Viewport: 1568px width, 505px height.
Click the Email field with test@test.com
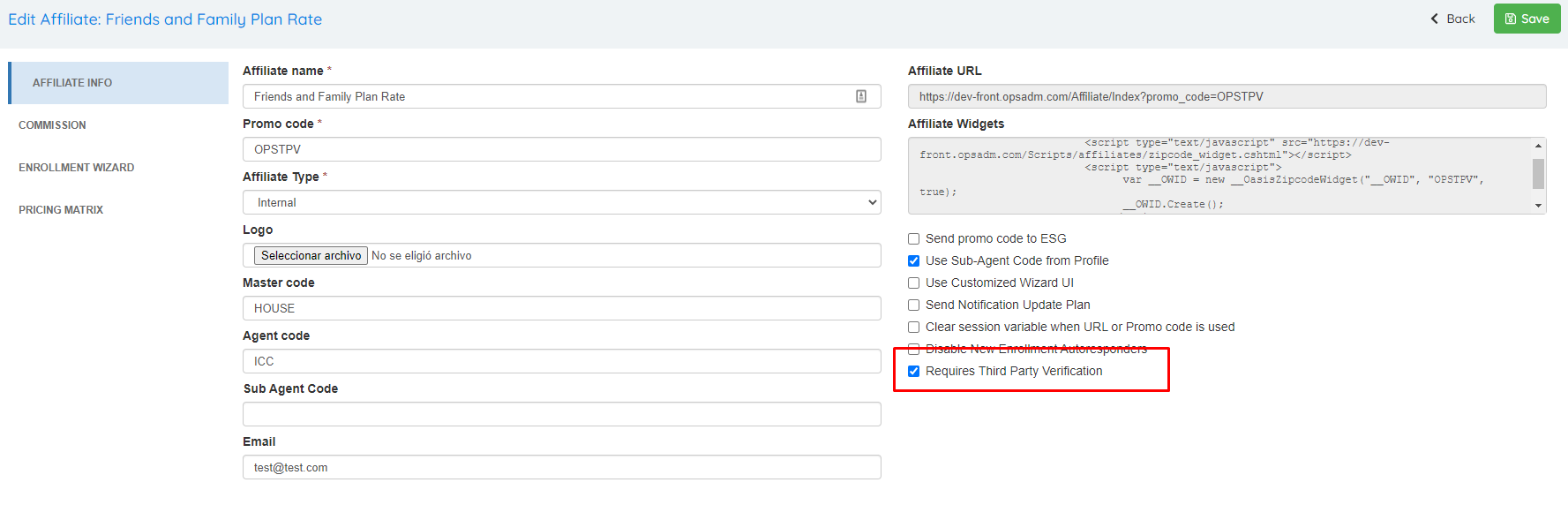pos(561,467)
